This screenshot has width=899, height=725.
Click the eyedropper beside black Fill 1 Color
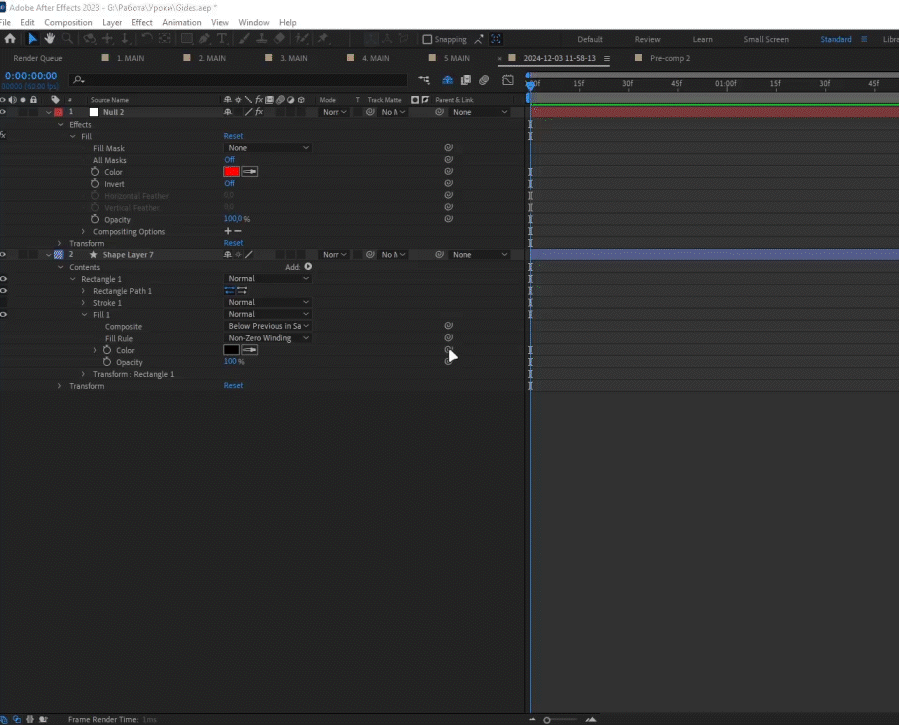coord(249,350)
